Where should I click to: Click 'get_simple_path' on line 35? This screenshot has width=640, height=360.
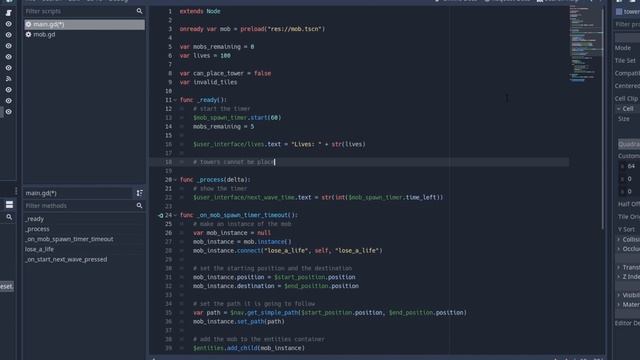pos(272,313)
